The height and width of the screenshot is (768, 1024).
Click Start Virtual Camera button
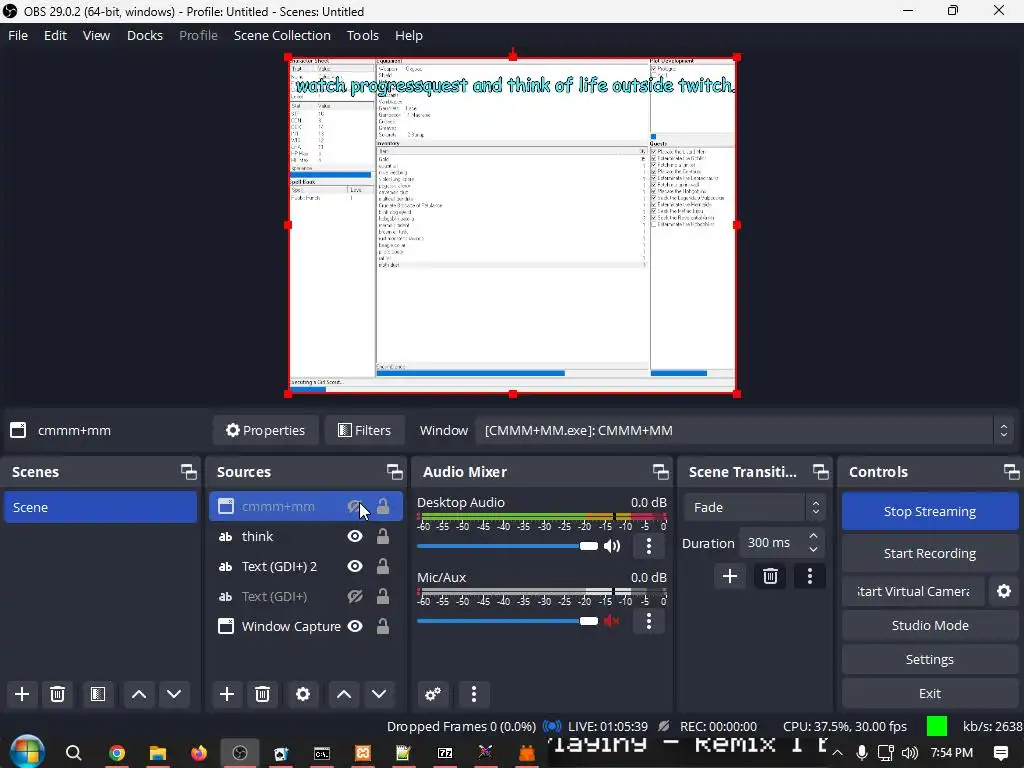(x=912, y=591)
